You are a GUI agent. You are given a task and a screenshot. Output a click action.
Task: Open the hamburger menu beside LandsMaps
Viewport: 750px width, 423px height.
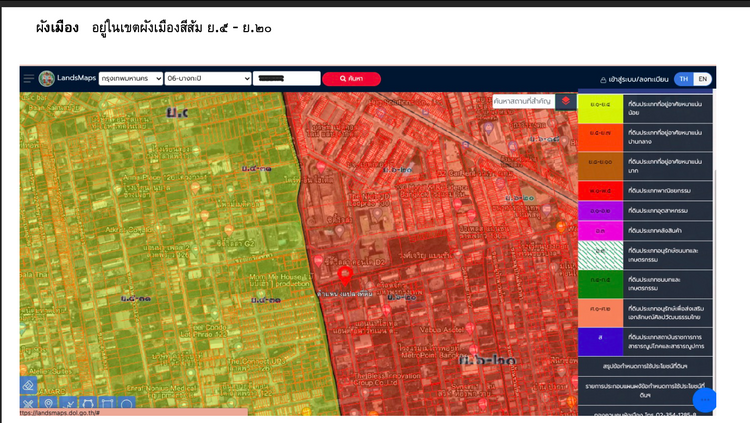click(29, 78)
